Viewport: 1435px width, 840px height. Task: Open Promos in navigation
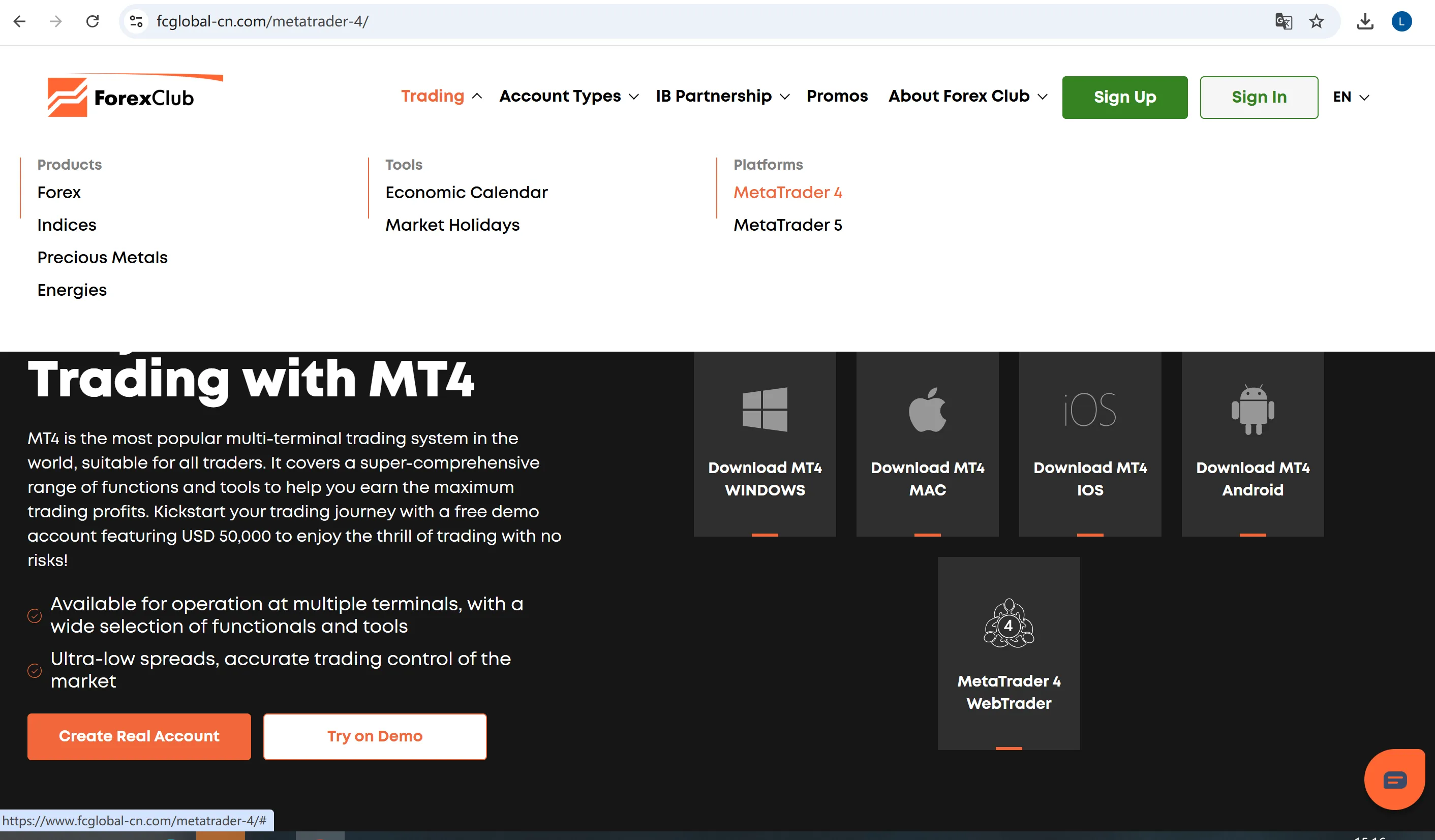837,96
